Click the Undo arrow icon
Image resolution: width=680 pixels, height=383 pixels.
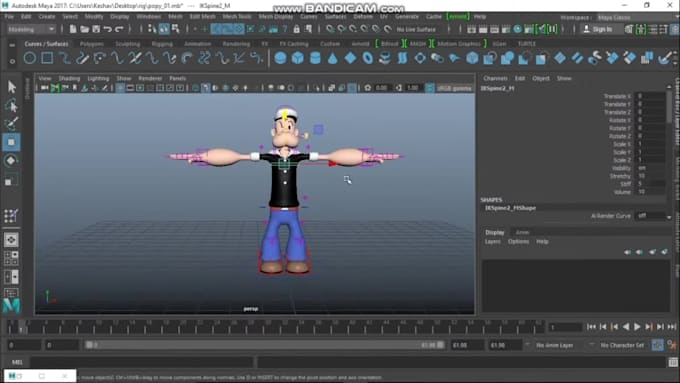tap(107, 29)
